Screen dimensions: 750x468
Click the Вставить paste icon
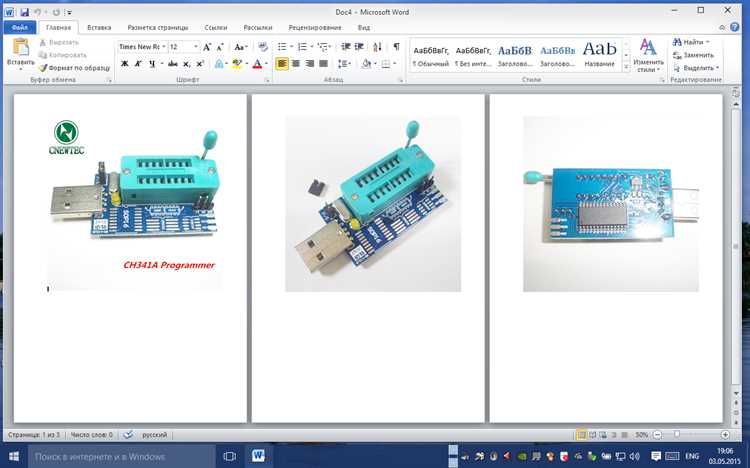(21, 47)
